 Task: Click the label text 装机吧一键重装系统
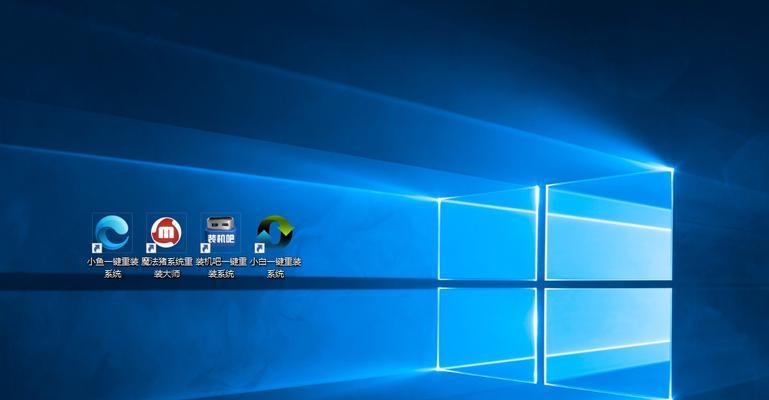[x=221, y=268]
